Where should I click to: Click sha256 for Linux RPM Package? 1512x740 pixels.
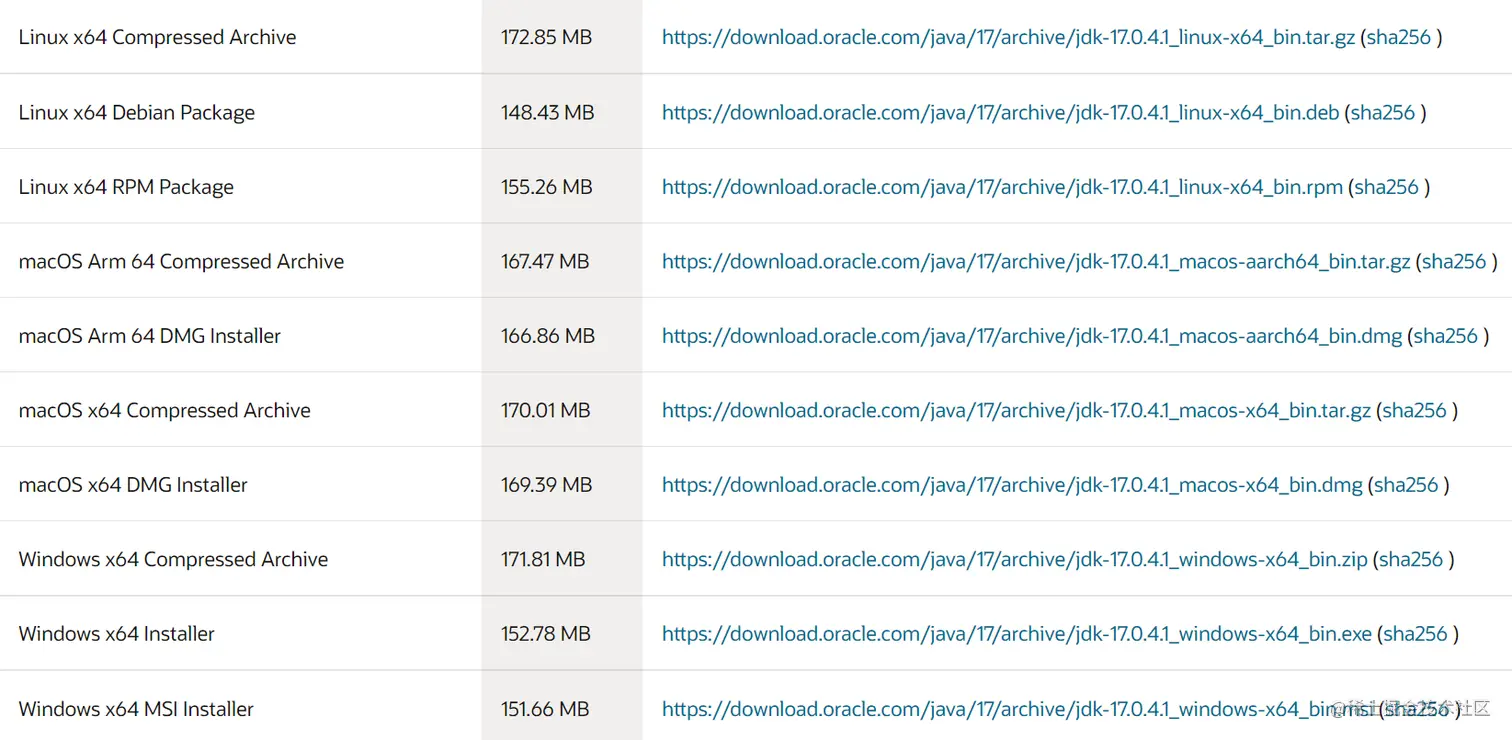pyautogui.click(x=1387, y=187)
